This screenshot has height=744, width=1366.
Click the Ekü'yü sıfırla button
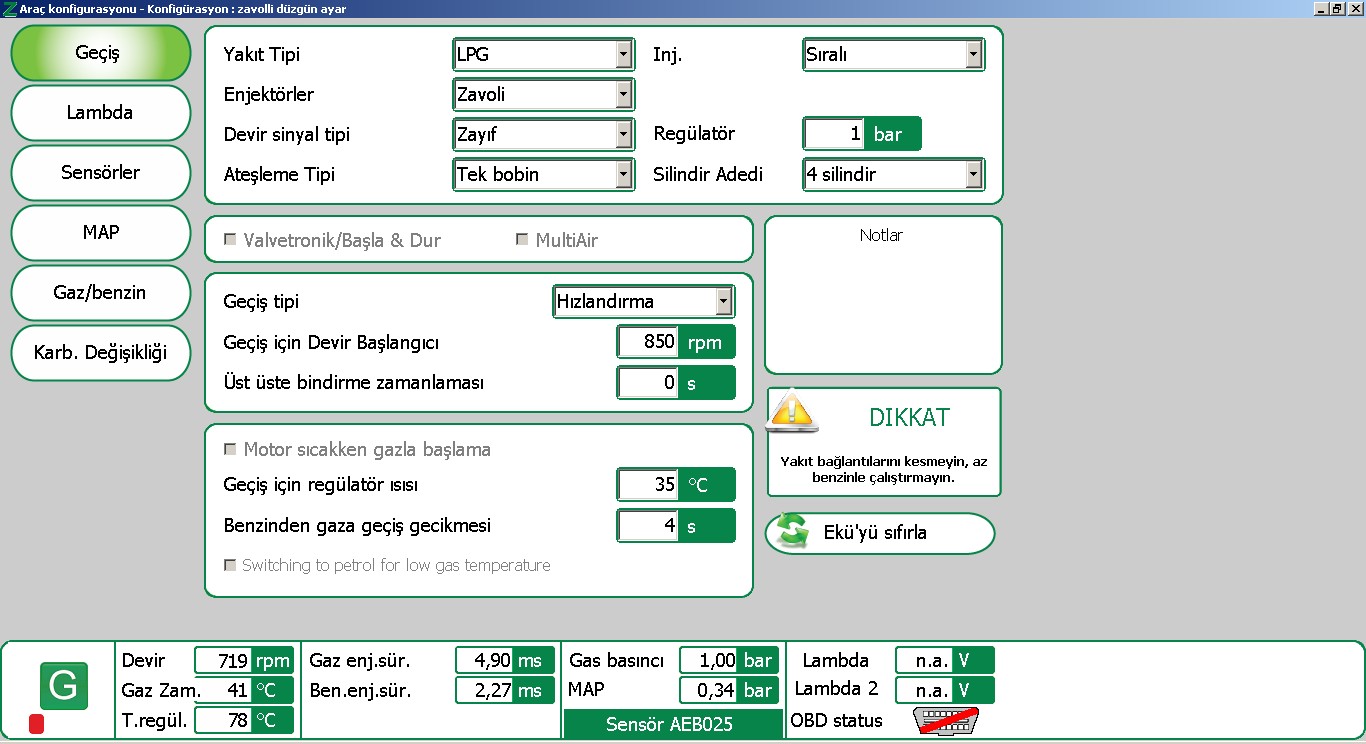(880, 533)
